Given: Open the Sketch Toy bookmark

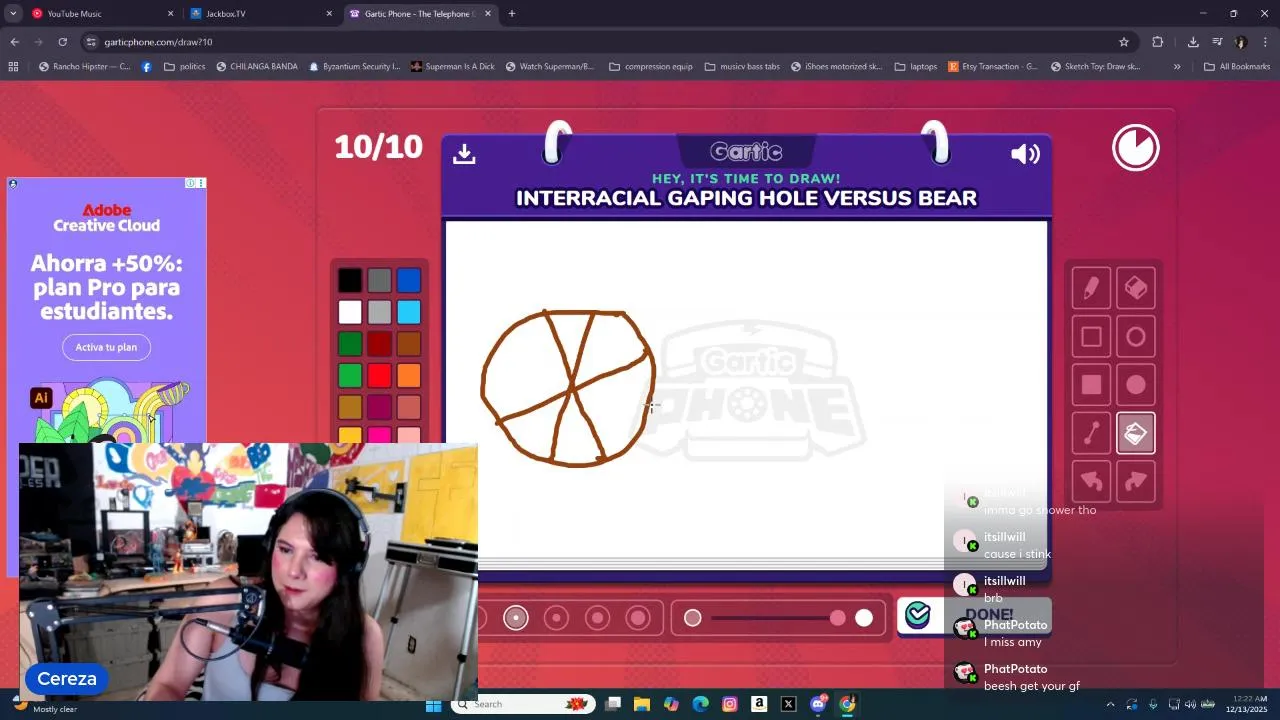Looking at the screenshot, I should 1095,67.
